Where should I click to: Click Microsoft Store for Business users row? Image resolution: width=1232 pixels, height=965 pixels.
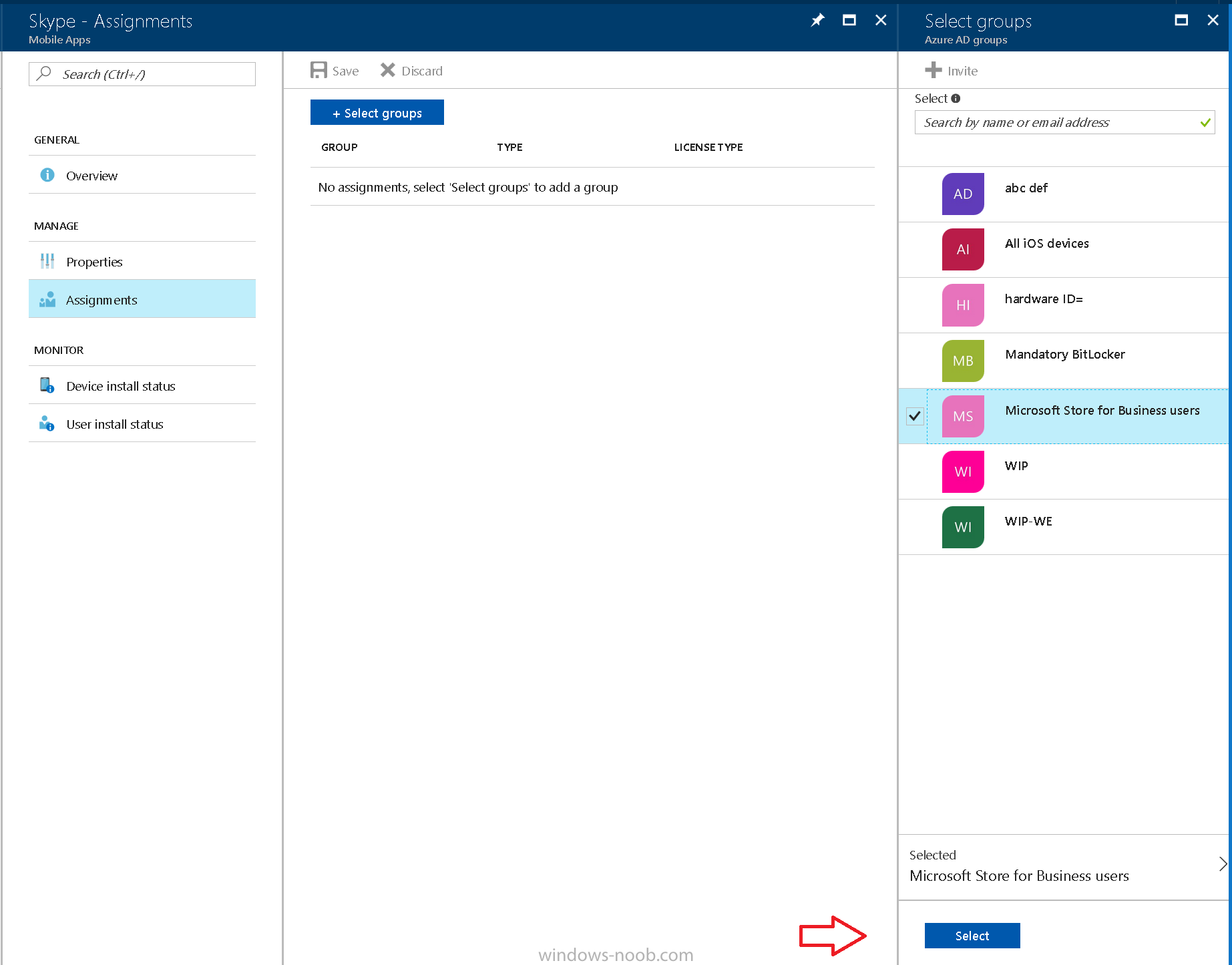click(x=1063, y=416)
